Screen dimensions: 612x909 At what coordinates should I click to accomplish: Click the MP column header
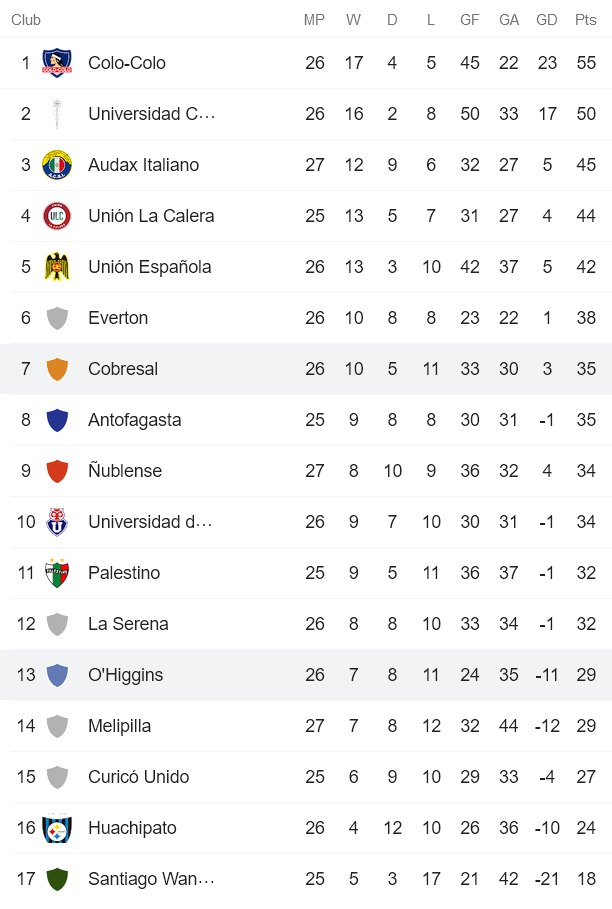point(315,20)
